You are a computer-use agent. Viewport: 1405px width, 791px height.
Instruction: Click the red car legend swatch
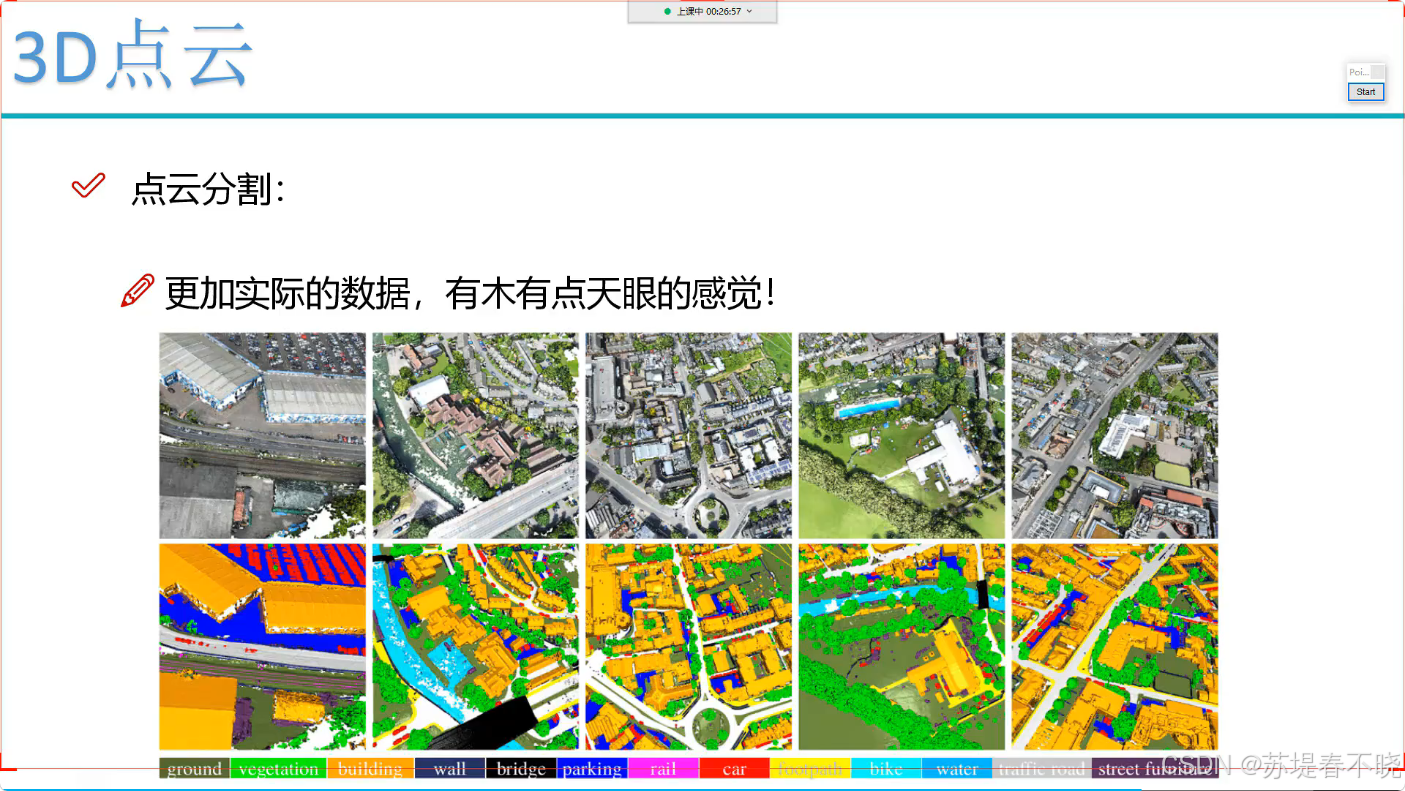tap(734, 769)
